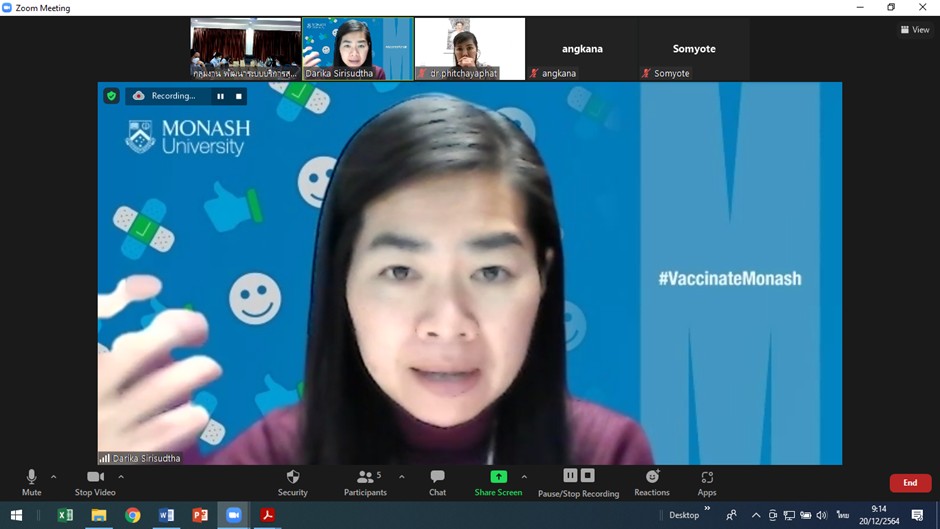Click the Desktop toolbar label on taskbar
The image size is (940, 529).
(x=683, y=515)
